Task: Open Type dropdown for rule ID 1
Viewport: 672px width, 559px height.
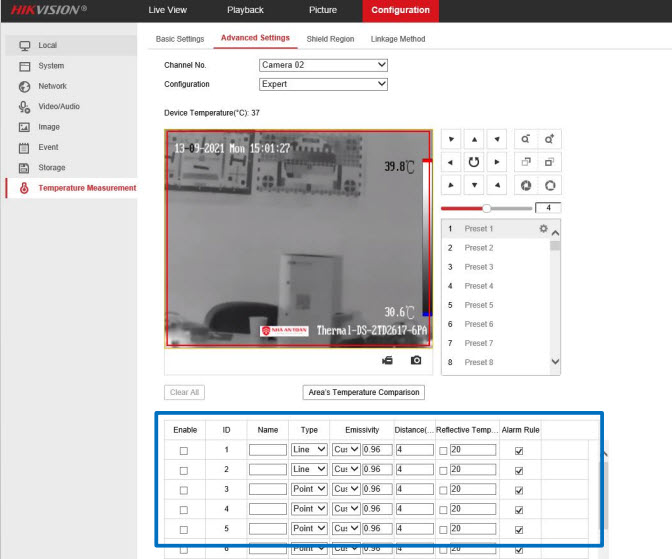Action: pyautogui.click(x=308, y=451)
